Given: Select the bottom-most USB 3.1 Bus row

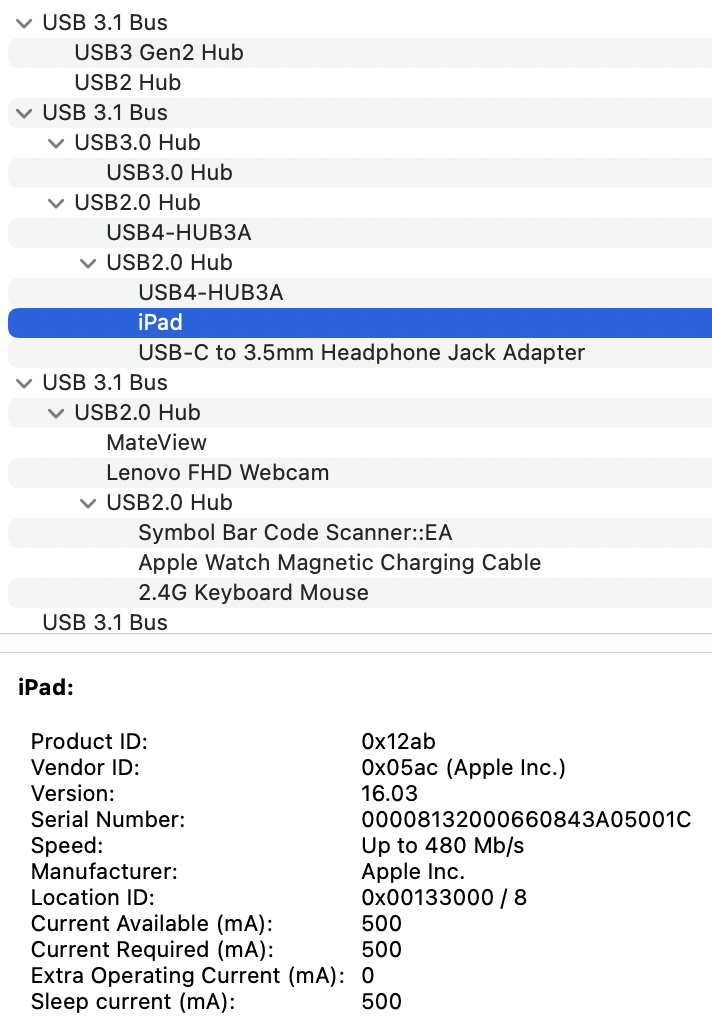Looking at the screenshot, I should [x=105, y=623].
